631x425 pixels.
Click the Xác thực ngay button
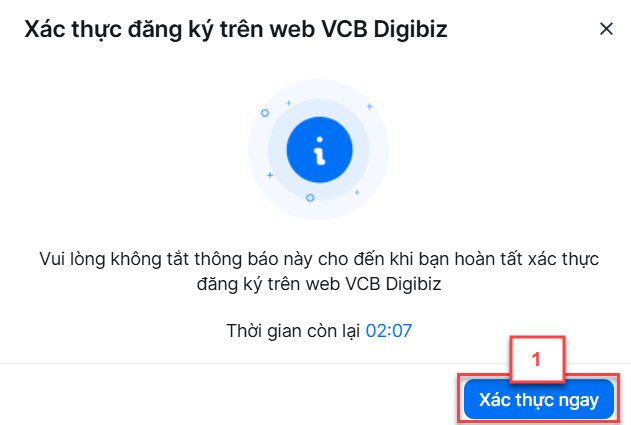539,399
